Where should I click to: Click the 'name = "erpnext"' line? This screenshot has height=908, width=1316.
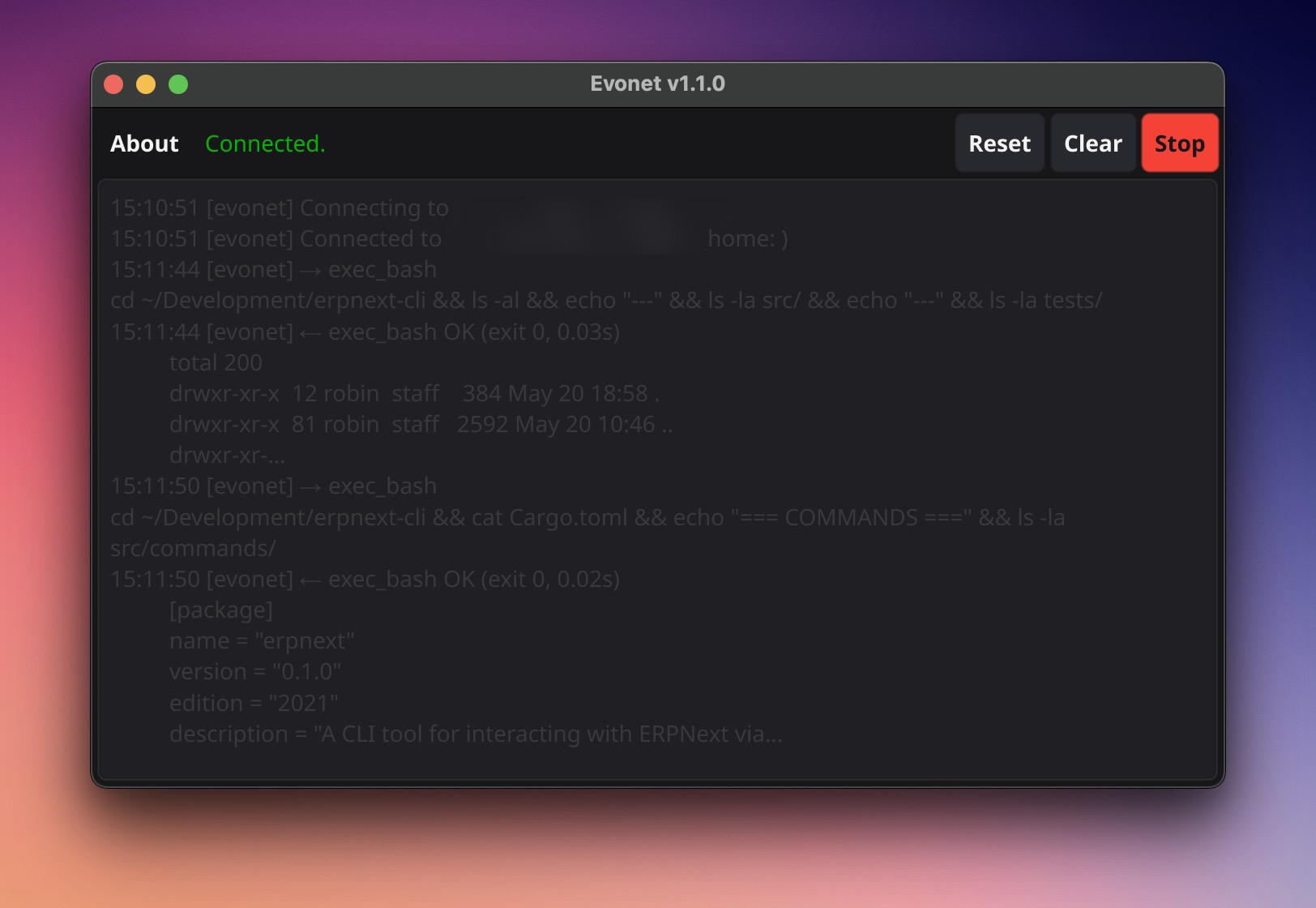coord(262,641)
